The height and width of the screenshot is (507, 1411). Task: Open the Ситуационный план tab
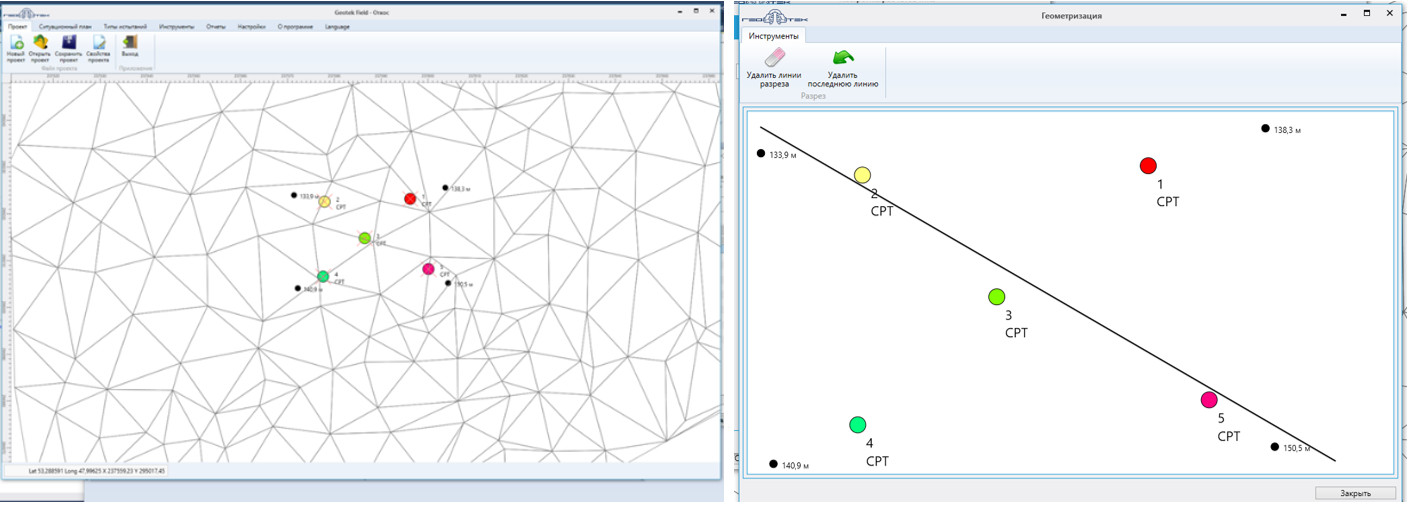pyautogui.click(x=66, y=26)
